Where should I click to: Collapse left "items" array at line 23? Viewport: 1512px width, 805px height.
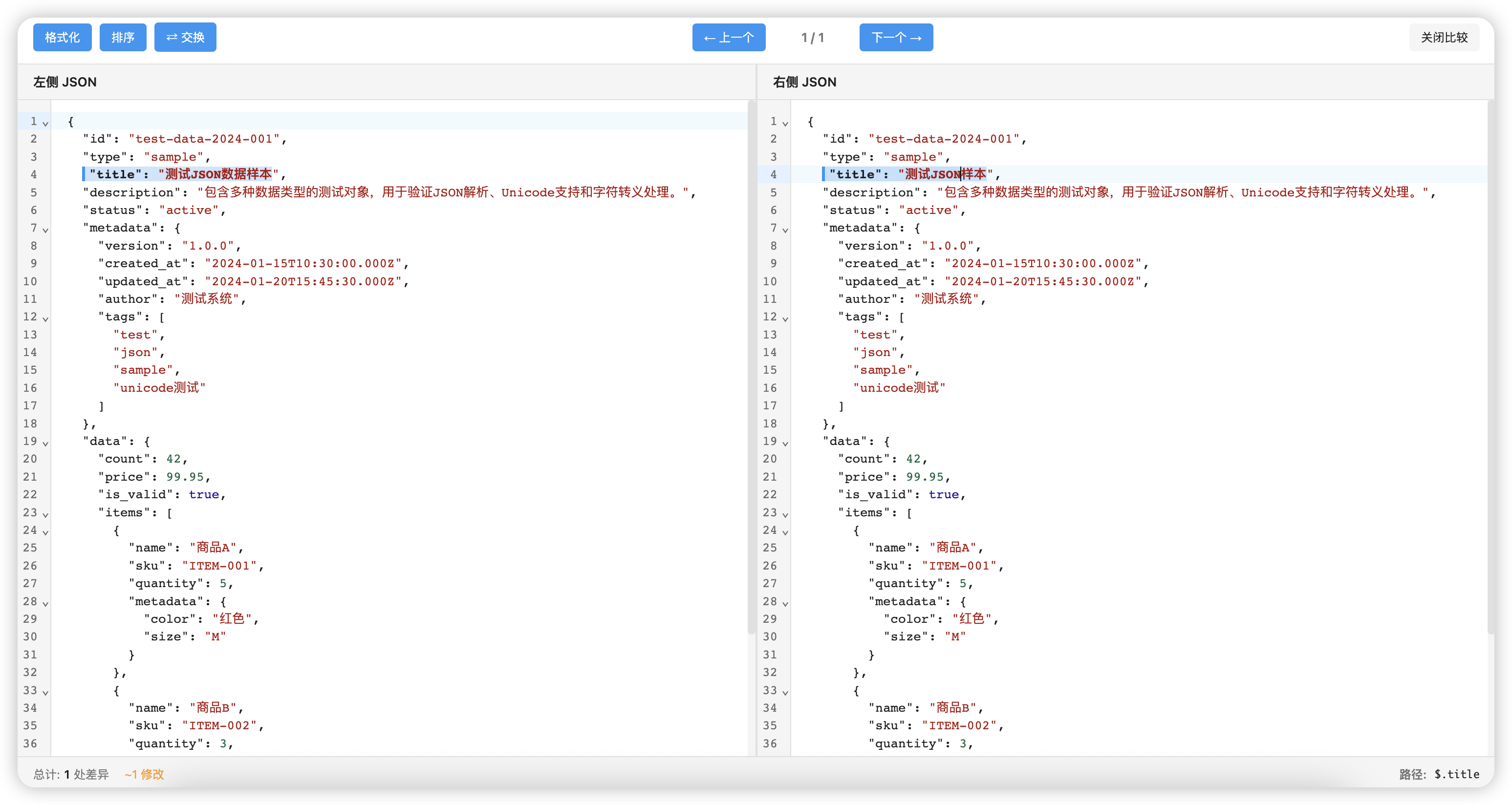click(45, 514)
